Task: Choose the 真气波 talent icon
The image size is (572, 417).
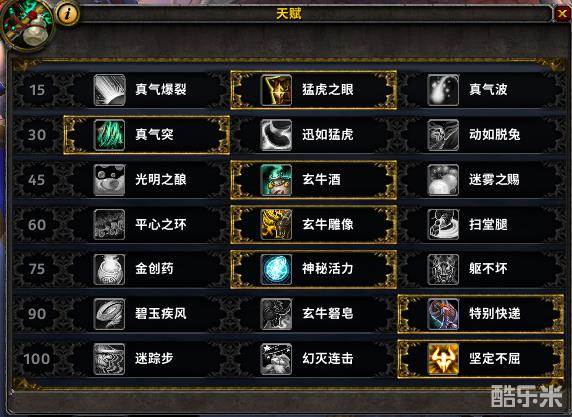Action: pos(443,90)
